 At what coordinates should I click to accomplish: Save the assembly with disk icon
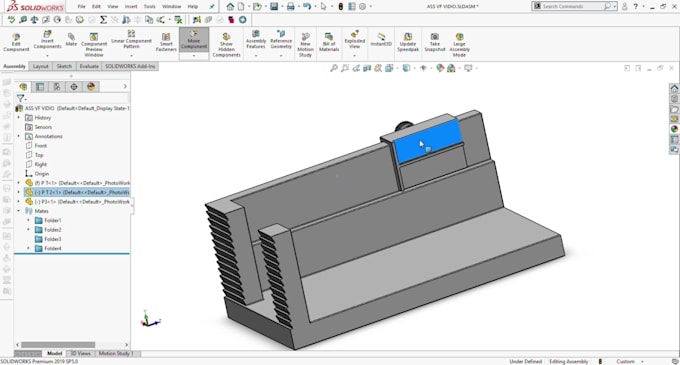click(274, 7)
